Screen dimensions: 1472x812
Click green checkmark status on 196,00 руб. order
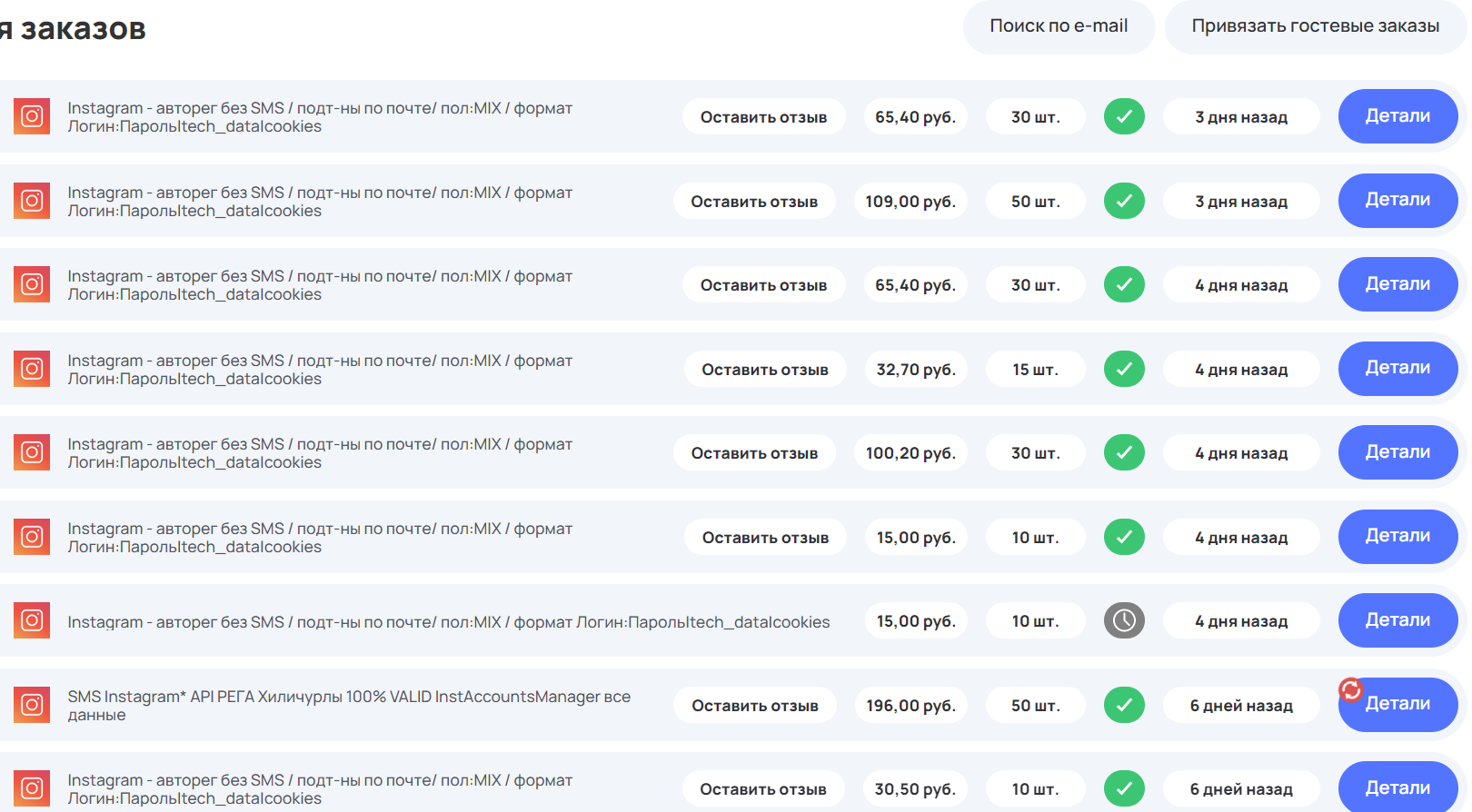[x=1124, y=705]
